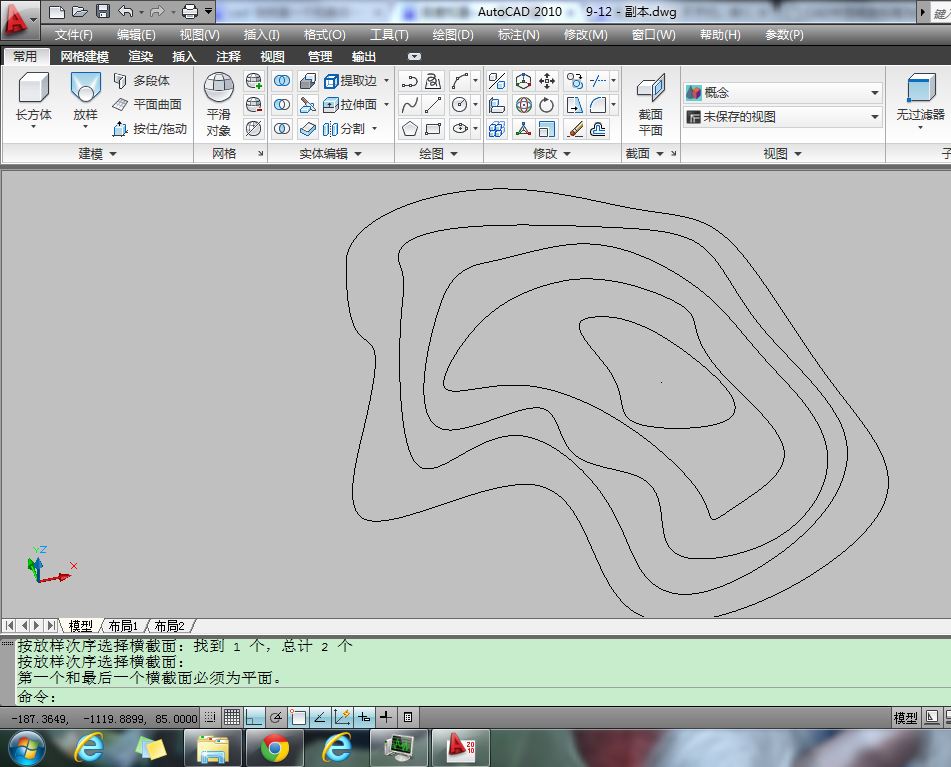Switch to the 渲染 ribbon tab
Viewport: 951px width, 767px height.
[x=141, y=57]
